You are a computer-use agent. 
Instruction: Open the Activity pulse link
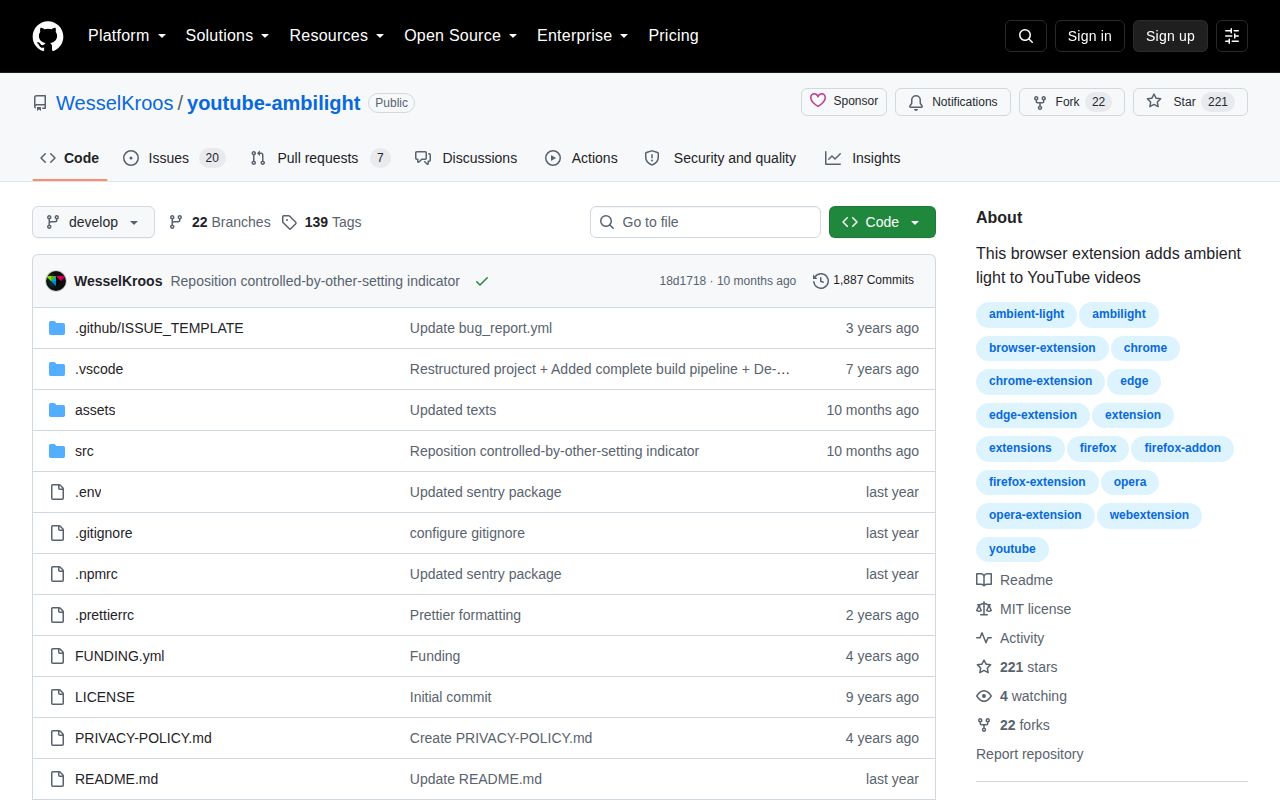1010,638
